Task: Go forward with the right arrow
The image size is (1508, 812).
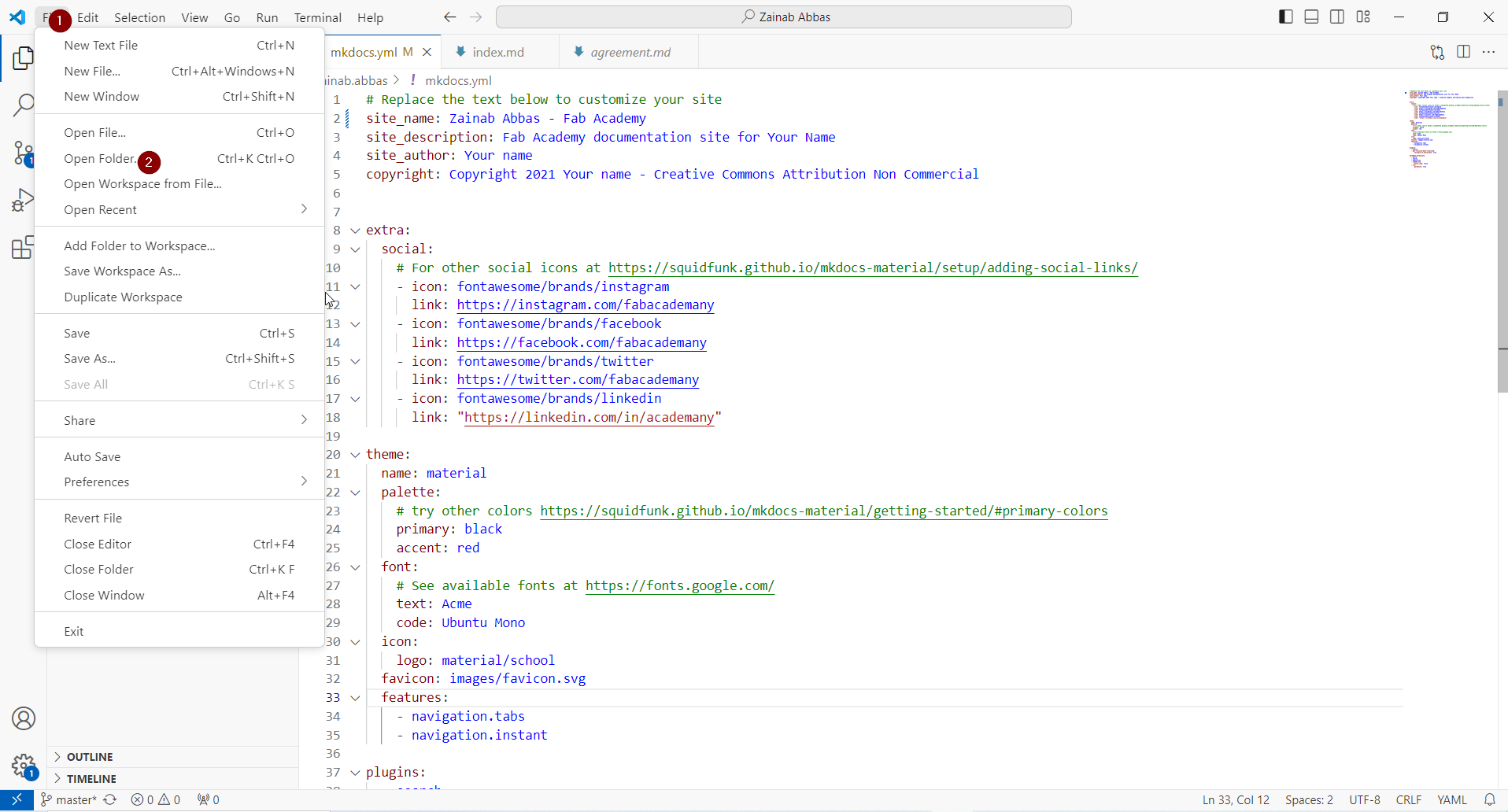Action: pyautogui.click(x=476, y=17)
